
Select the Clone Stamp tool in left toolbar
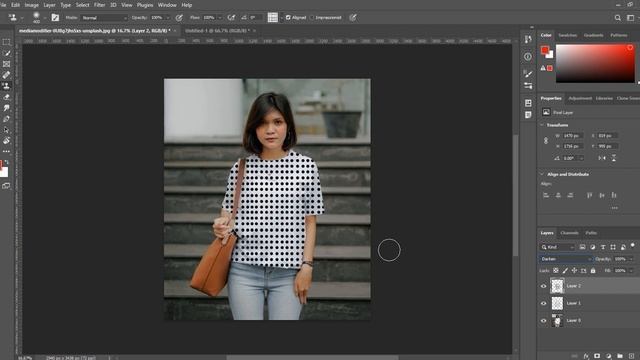tap(6, 86)
